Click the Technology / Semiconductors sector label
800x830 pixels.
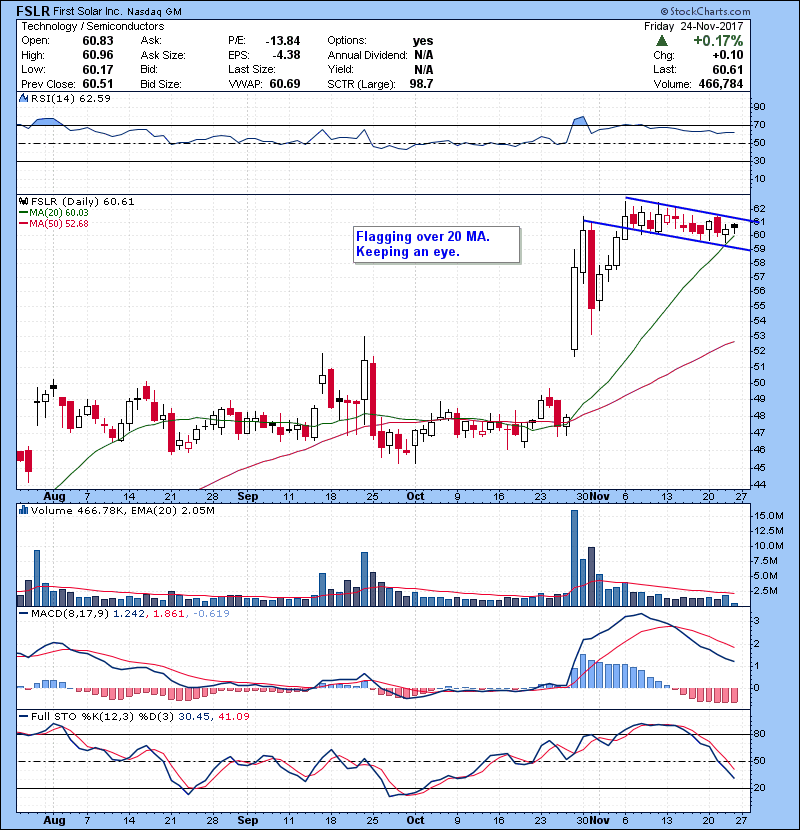pos(93,26)
